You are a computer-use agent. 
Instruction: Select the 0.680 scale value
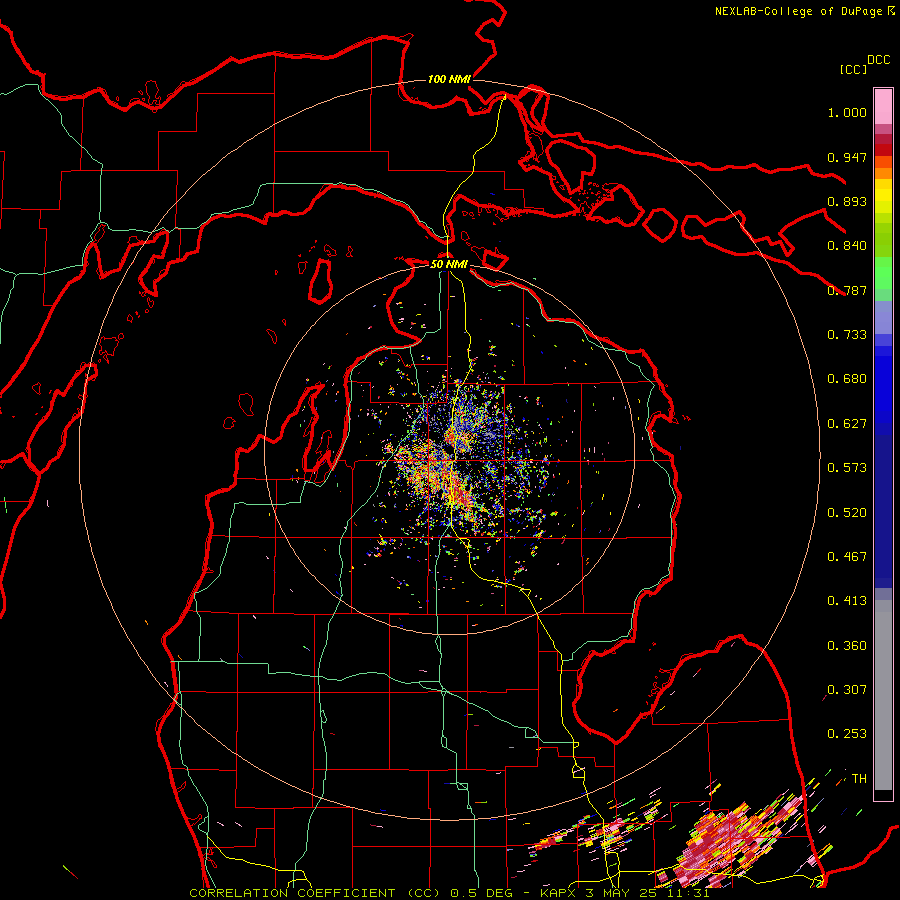(x=847, y=379)
